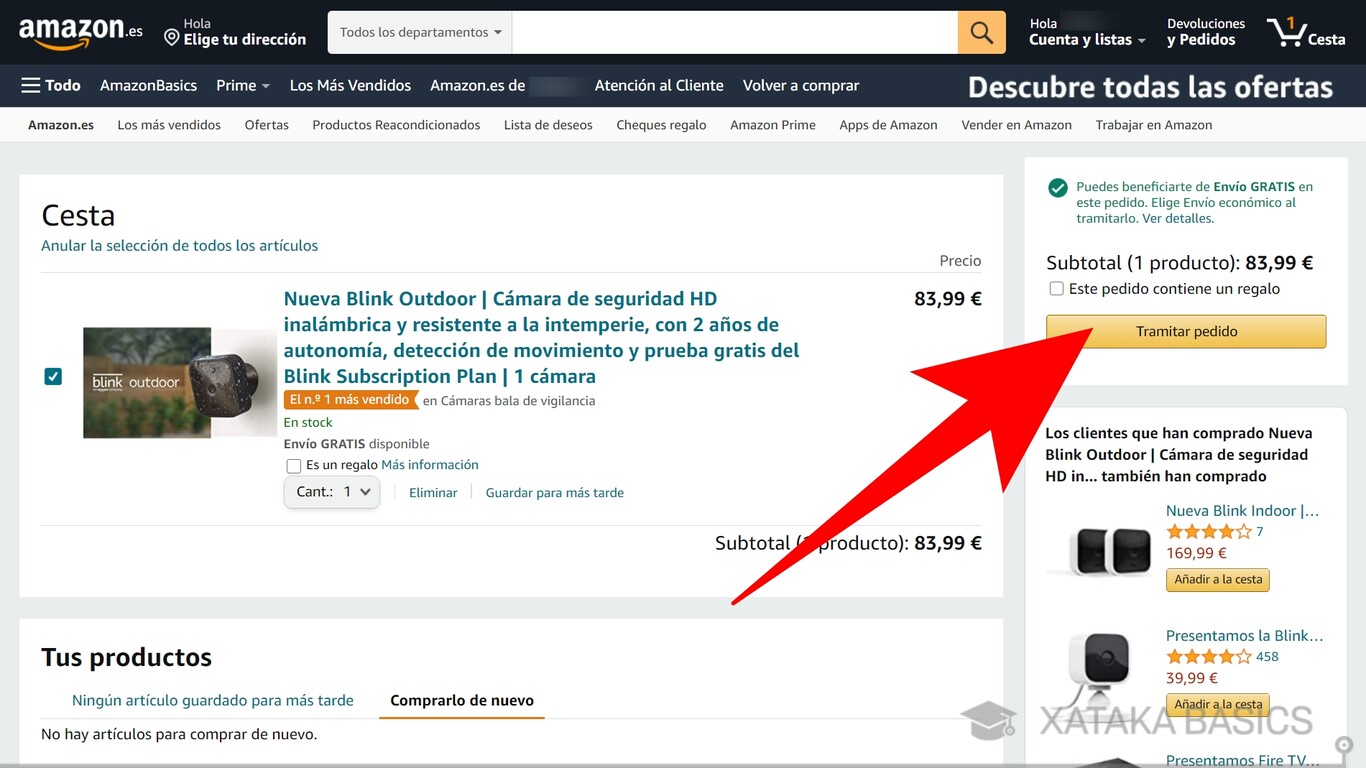Click the Amazon.es logo
The height and width of the screenshot is (768, 1366).
[80, 32]
